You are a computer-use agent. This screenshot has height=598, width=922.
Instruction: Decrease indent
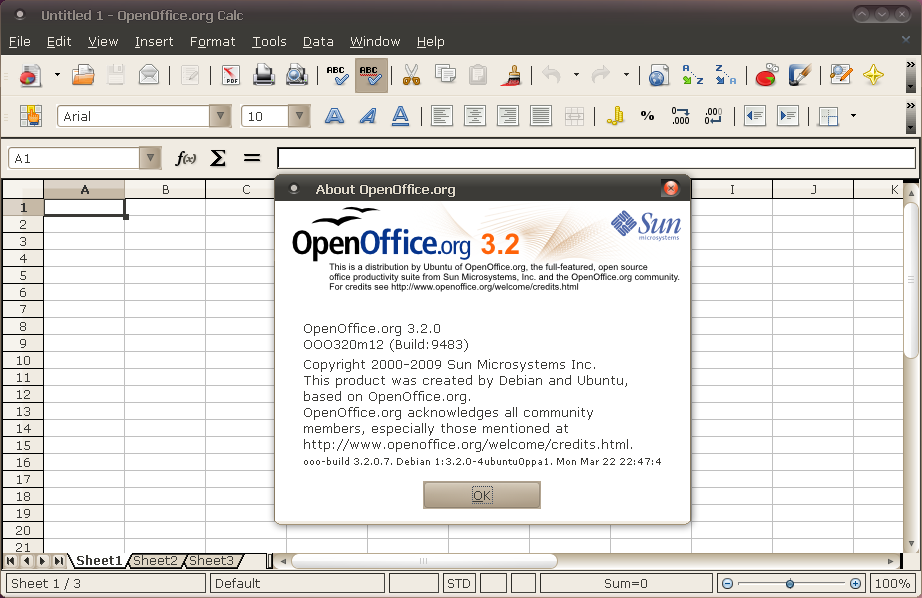click(754, 116)
